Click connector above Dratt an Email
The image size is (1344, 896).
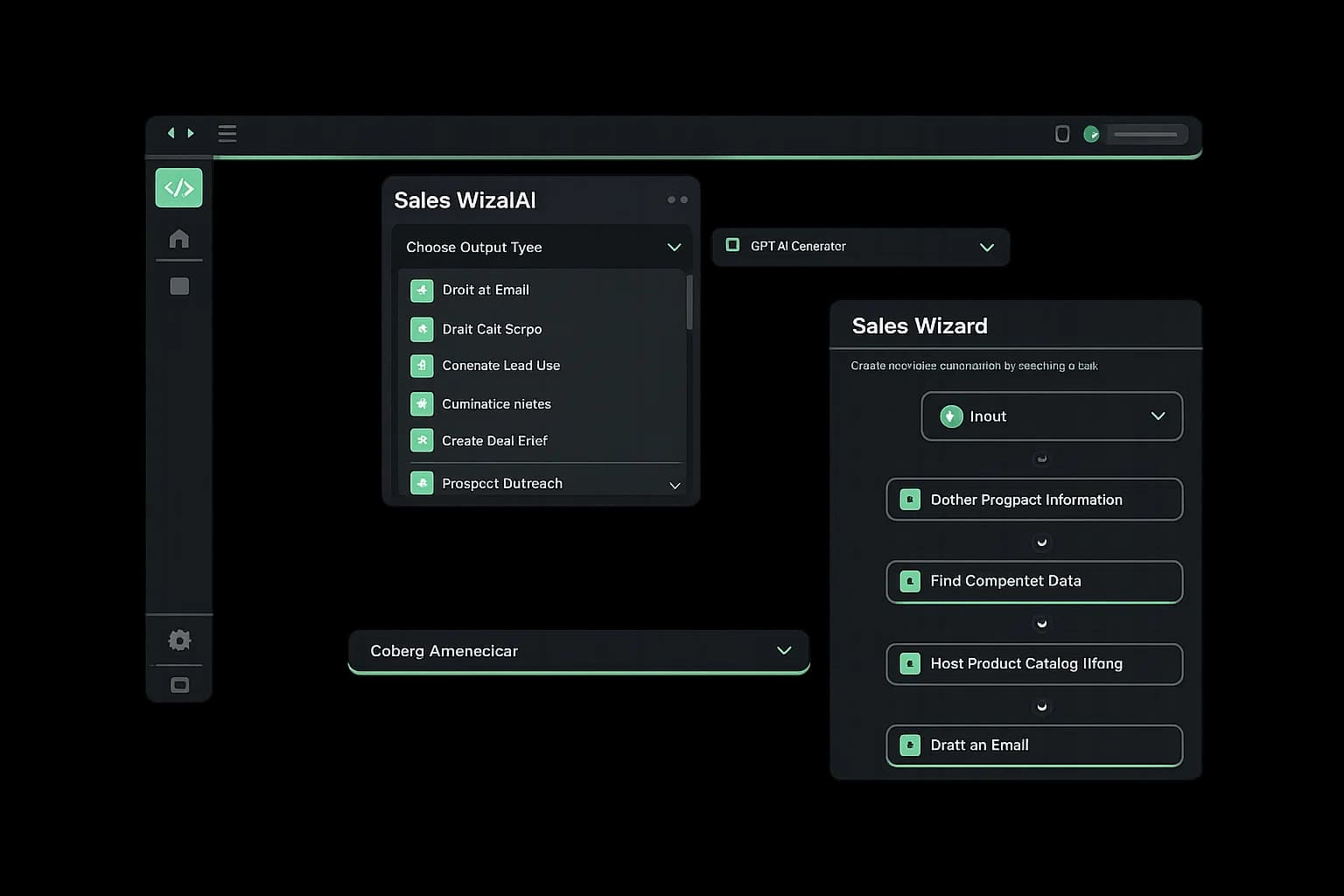[1041, 705]
